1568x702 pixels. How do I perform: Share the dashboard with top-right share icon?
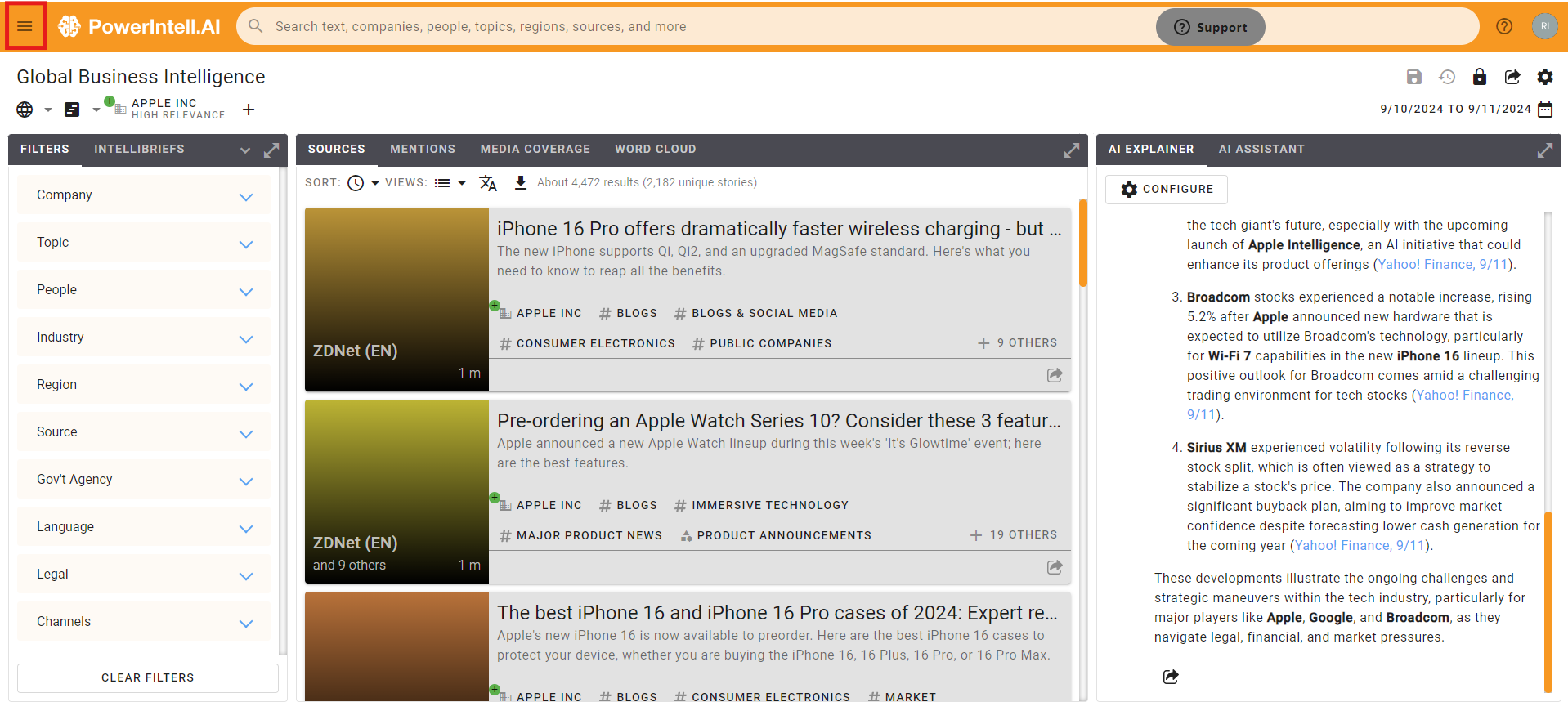tap(1512, 77)
